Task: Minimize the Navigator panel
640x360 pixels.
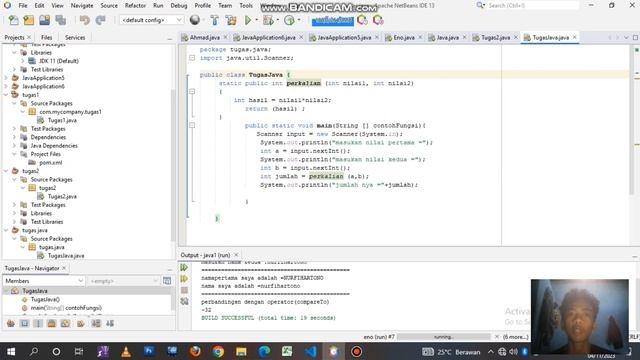Action: 170,269
